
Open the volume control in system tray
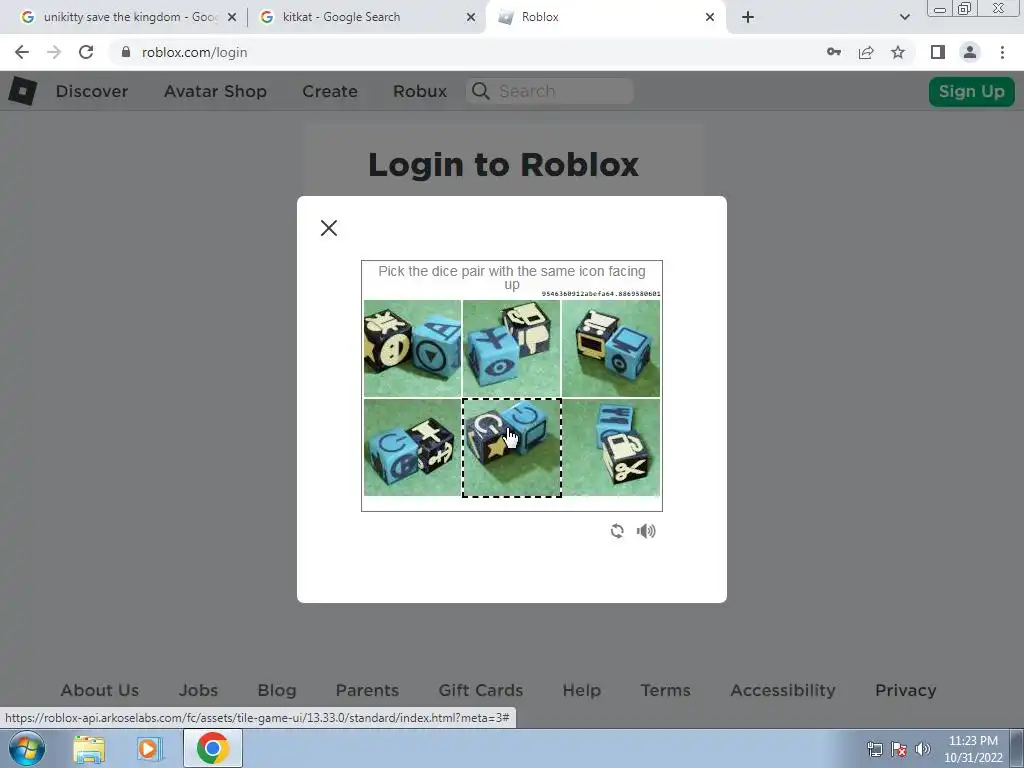923,749
